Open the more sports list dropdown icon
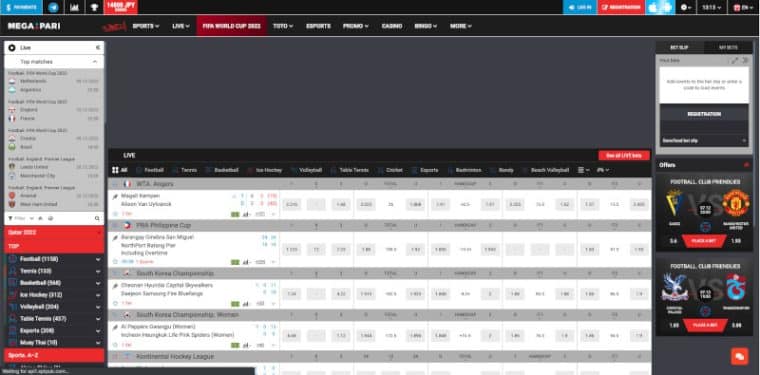Screen dimensions: 760x375 584,170
